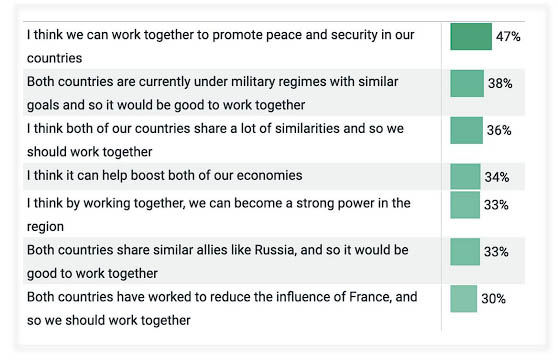Click the 36% value label
558x364 pixels.
[x=499, y=130]
